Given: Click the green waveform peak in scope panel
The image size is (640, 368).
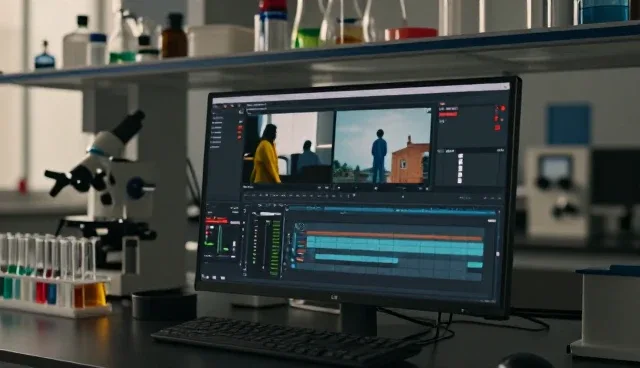Looking at the screenshot, I should pos(220,240).
